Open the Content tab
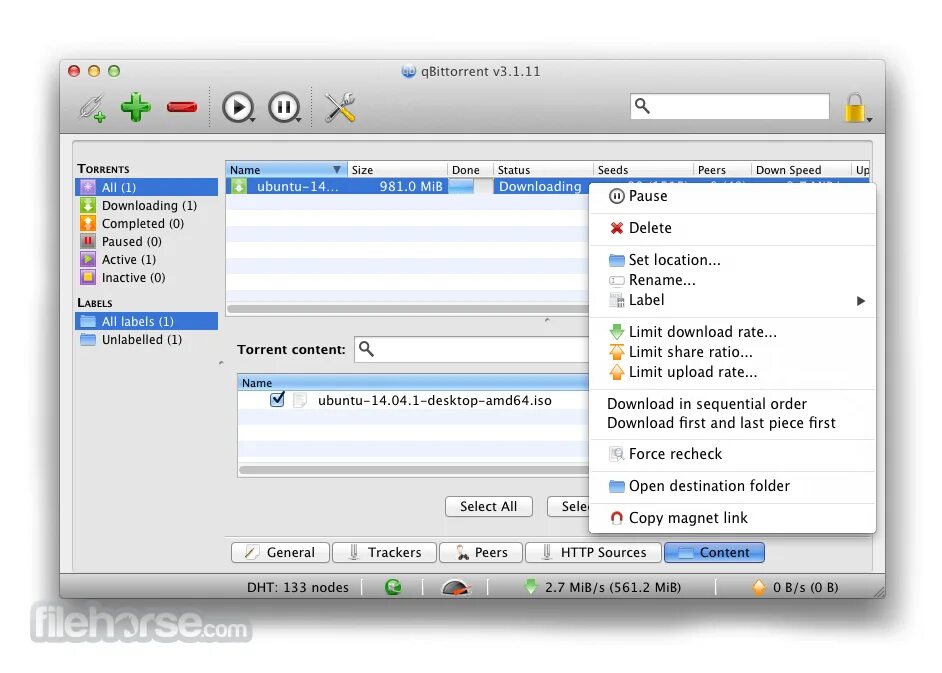Viewport: 942px width, 673px height. tap(714, 552)
